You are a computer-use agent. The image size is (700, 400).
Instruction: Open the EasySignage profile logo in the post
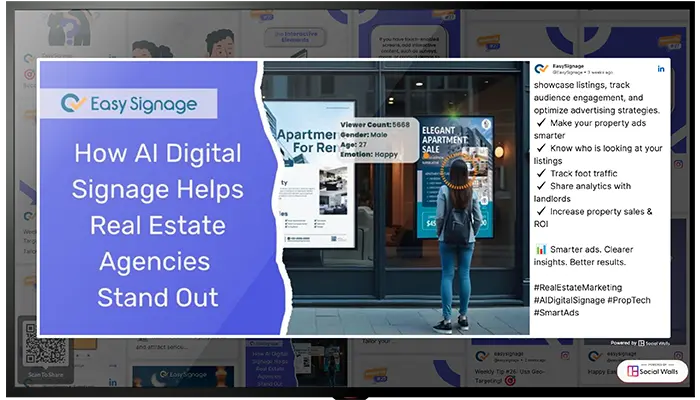coord(541,69)
